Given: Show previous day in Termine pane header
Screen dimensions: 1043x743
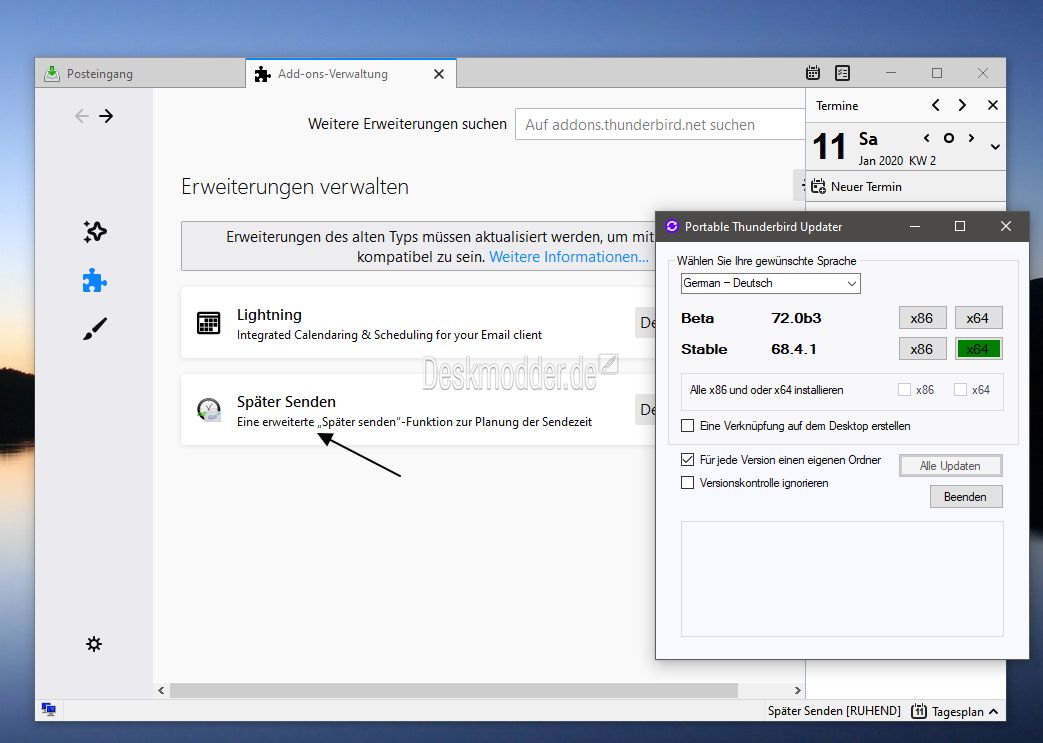Looking at the screenshot, I should coord(936,105).
